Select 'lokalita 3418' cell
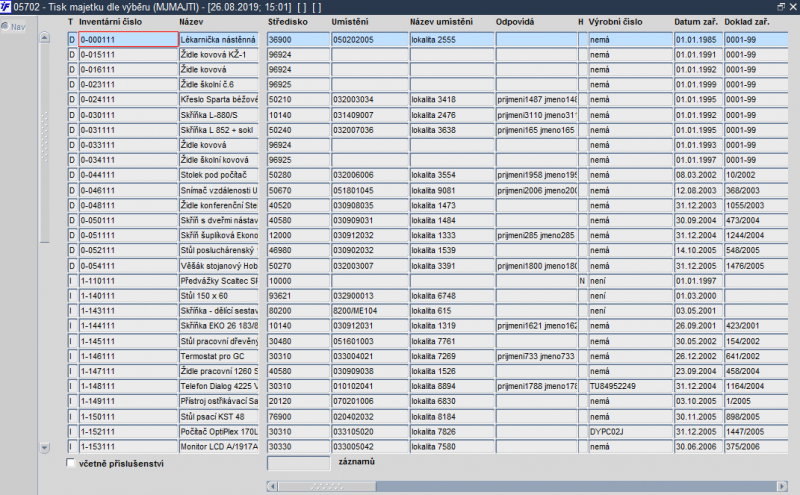The width and height of the screenshot is (800, 495). click(x=452, y=100)
